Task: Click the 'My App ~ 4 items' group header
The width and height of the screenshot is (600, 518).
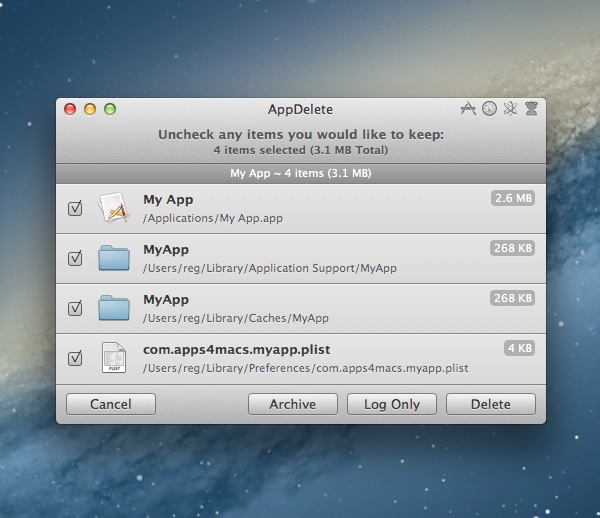Action: click(300, 173)
